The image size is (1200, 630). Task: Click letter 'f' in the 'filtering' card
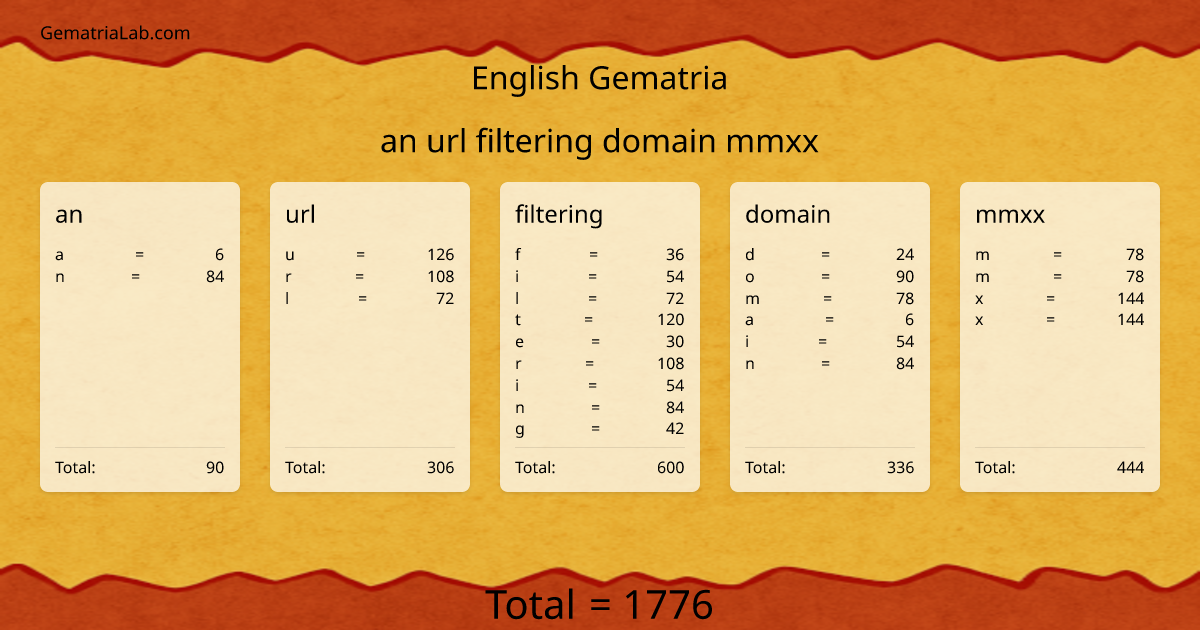[x=518, y=255]
